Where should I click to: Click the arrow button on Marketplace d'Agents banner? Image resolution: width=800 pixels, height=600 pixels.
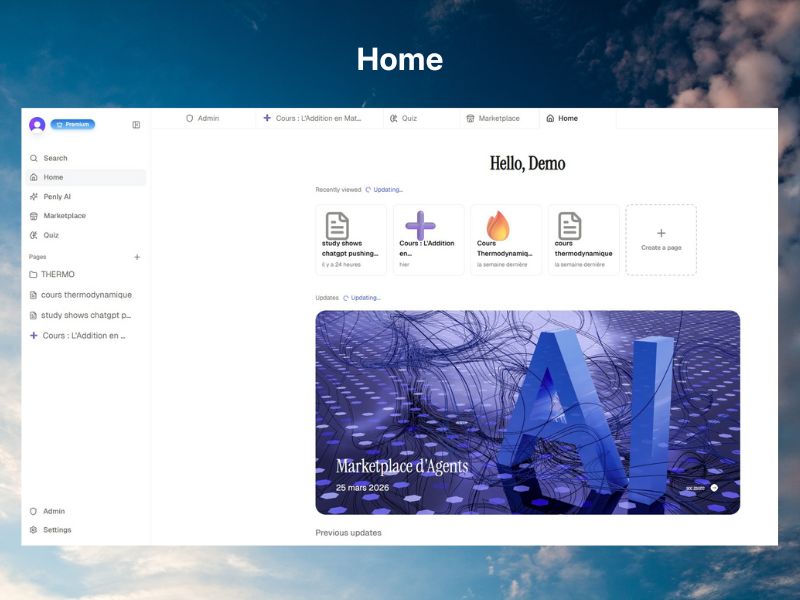714,488
